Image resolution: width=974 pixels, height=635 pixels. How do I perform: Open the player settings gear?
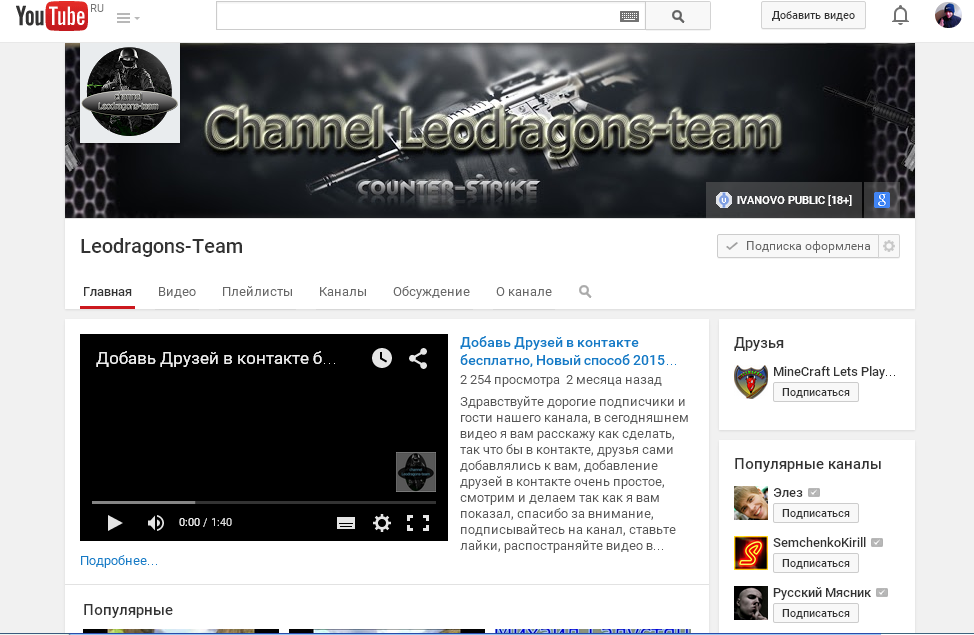382,523
